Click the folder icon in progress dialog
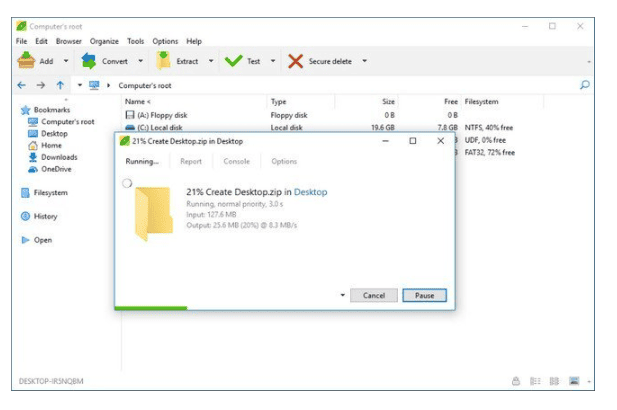Image resolution: width=617 pixels, height=410 pixels. (154, 214)
